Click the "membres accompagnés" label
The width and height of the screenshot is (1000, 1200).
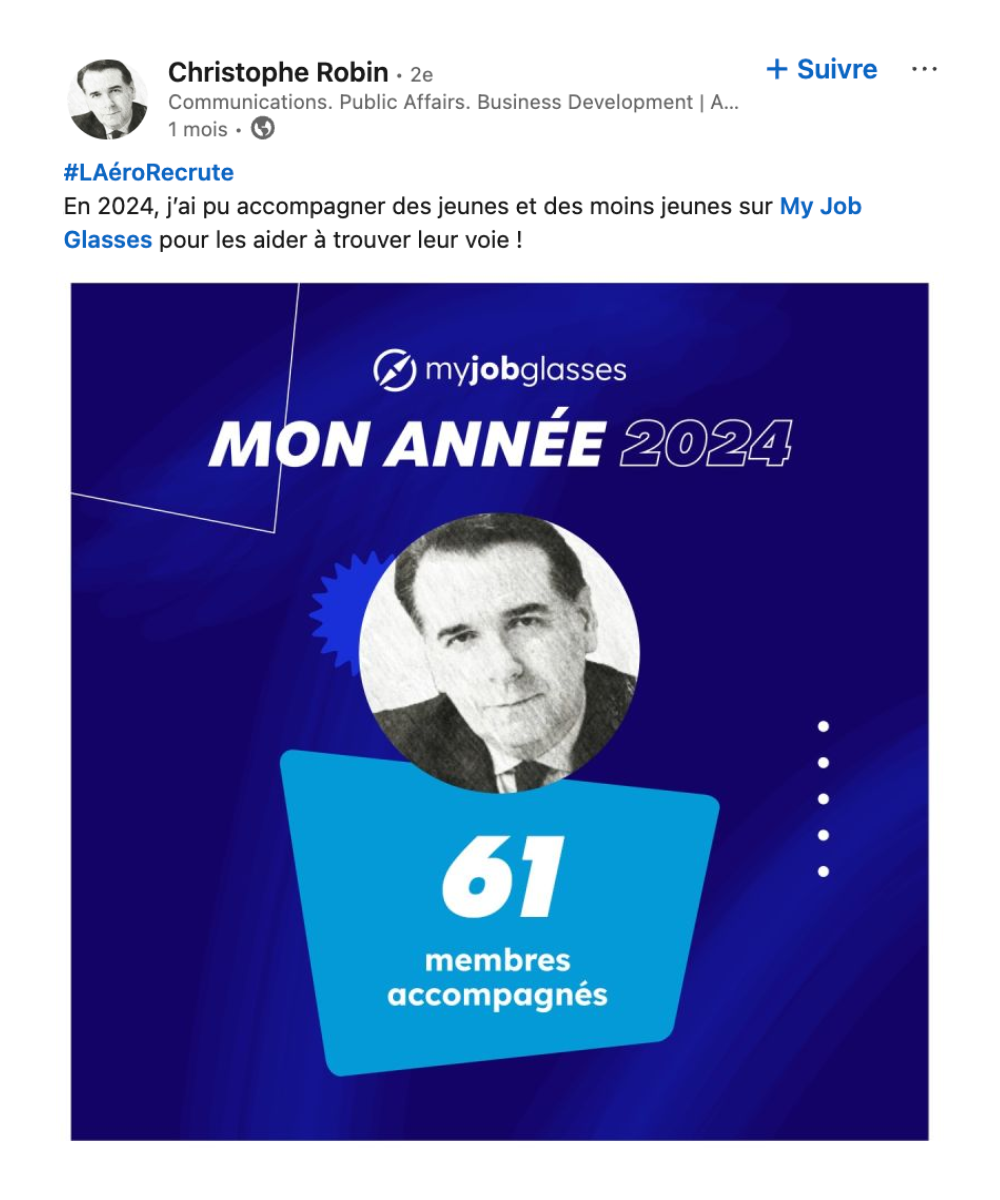[x=497, y=978]
